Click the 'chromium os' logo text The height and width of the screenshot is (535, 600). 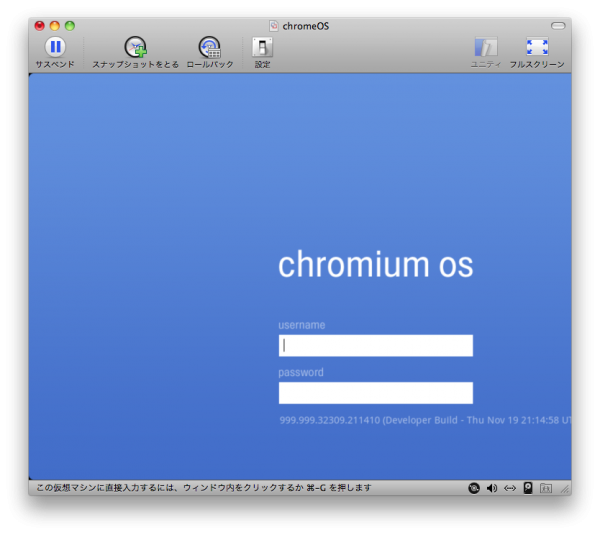point(375,264)
